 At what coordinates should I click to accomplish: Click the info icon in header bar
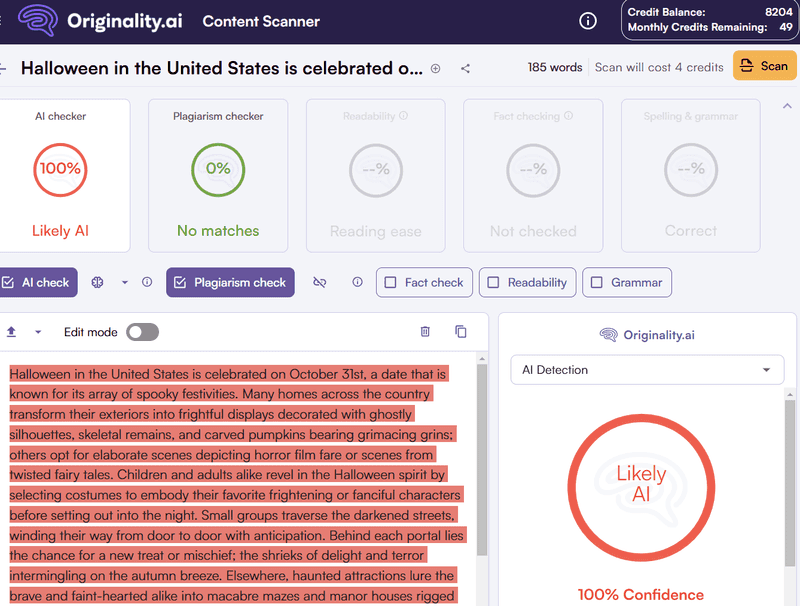(588, 21)
